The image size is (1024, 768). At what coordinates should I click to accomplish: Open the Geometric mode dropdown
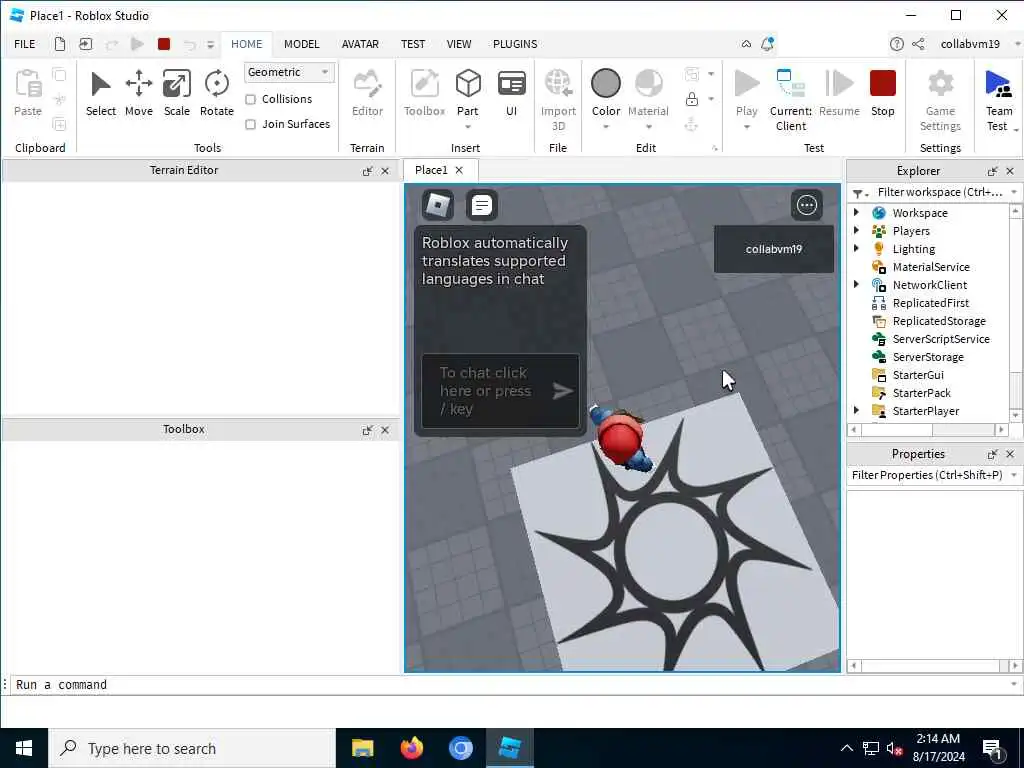click(x=289, y=72)
